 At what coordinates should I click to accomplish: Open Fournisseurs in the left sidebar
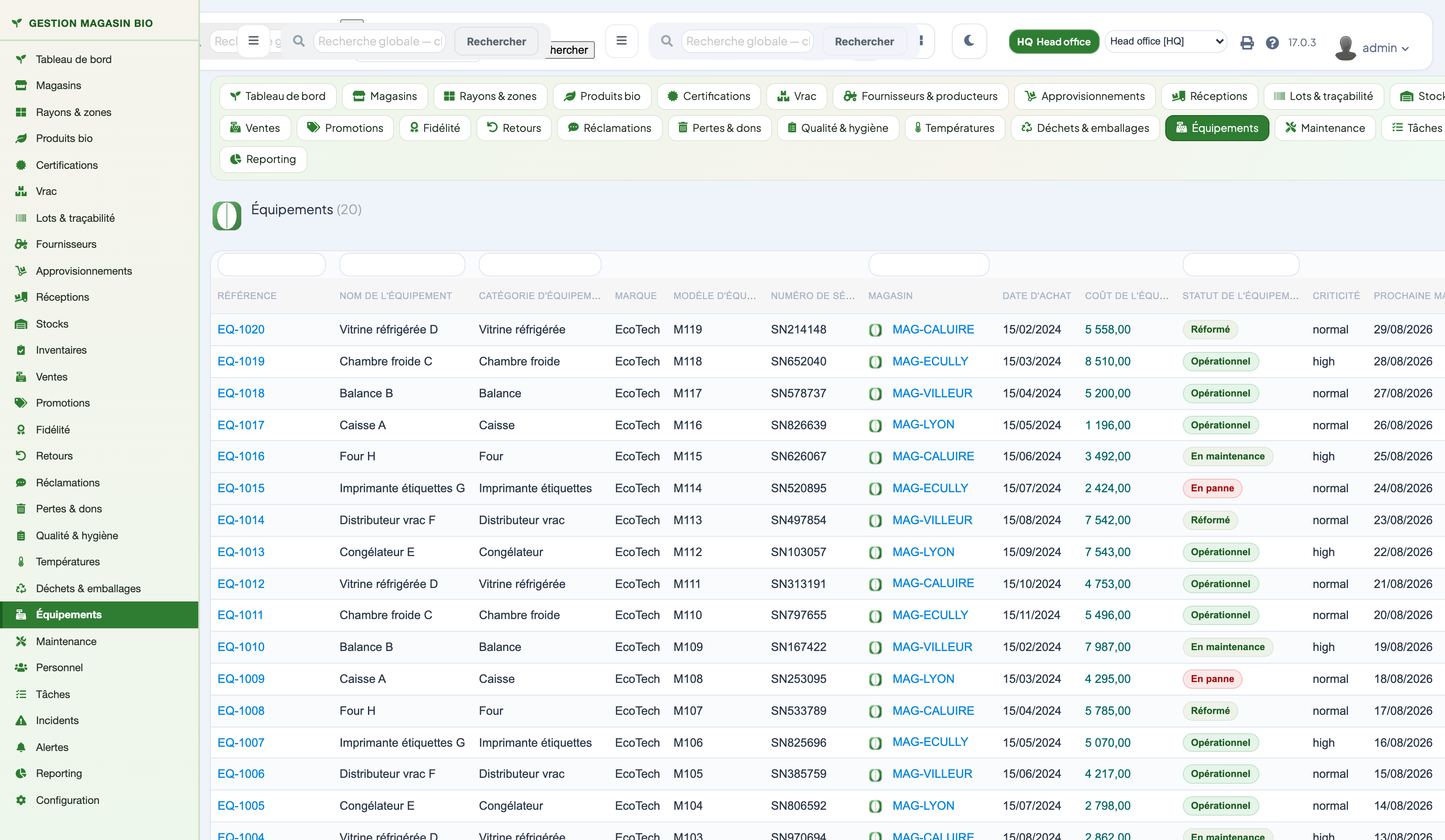[100, 244]
